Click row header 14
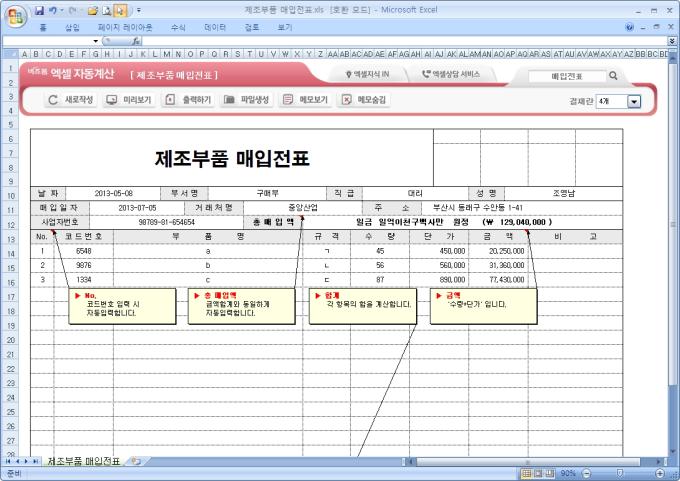 point(10,253)
